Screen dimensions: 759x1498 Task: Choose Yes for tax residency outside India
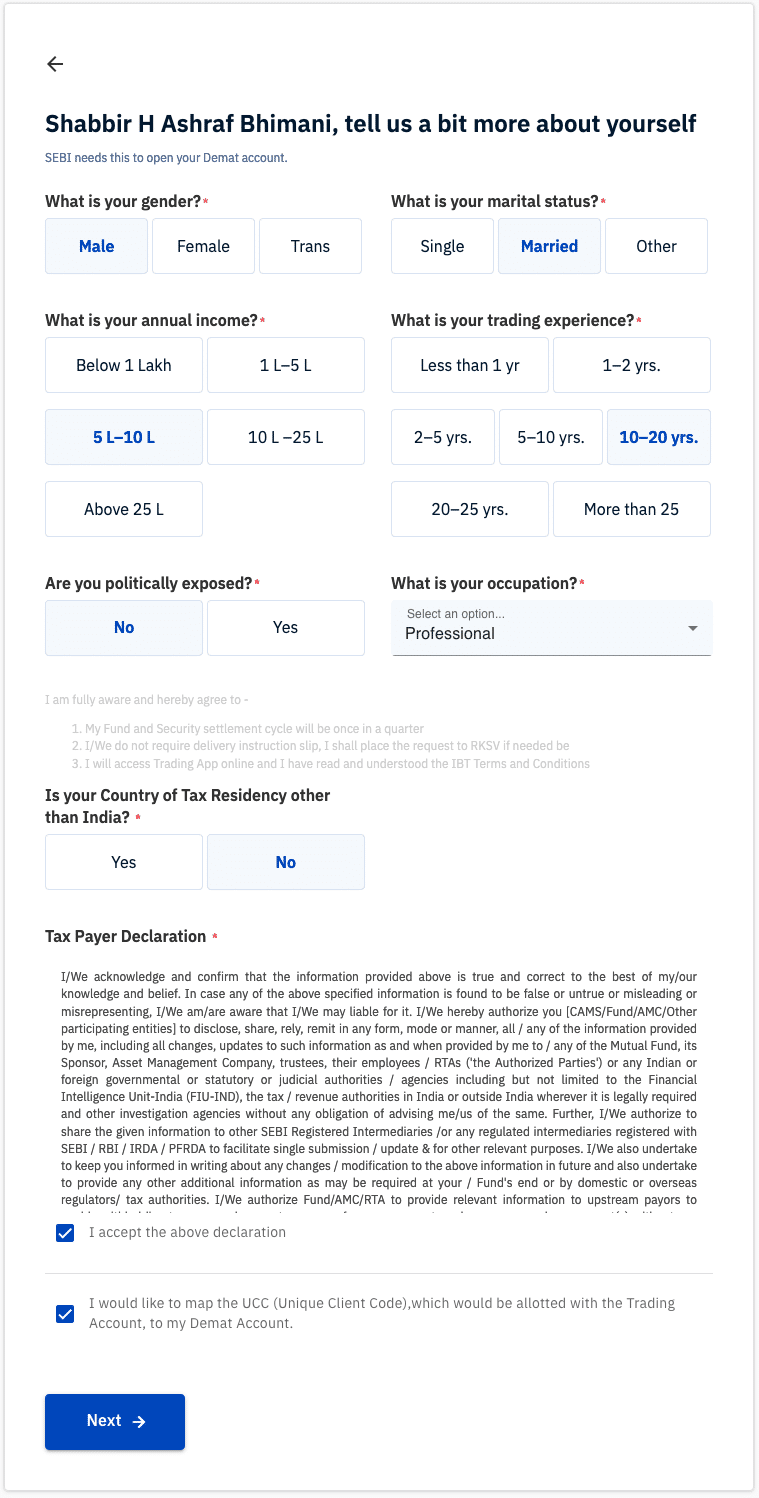[124, 862]
